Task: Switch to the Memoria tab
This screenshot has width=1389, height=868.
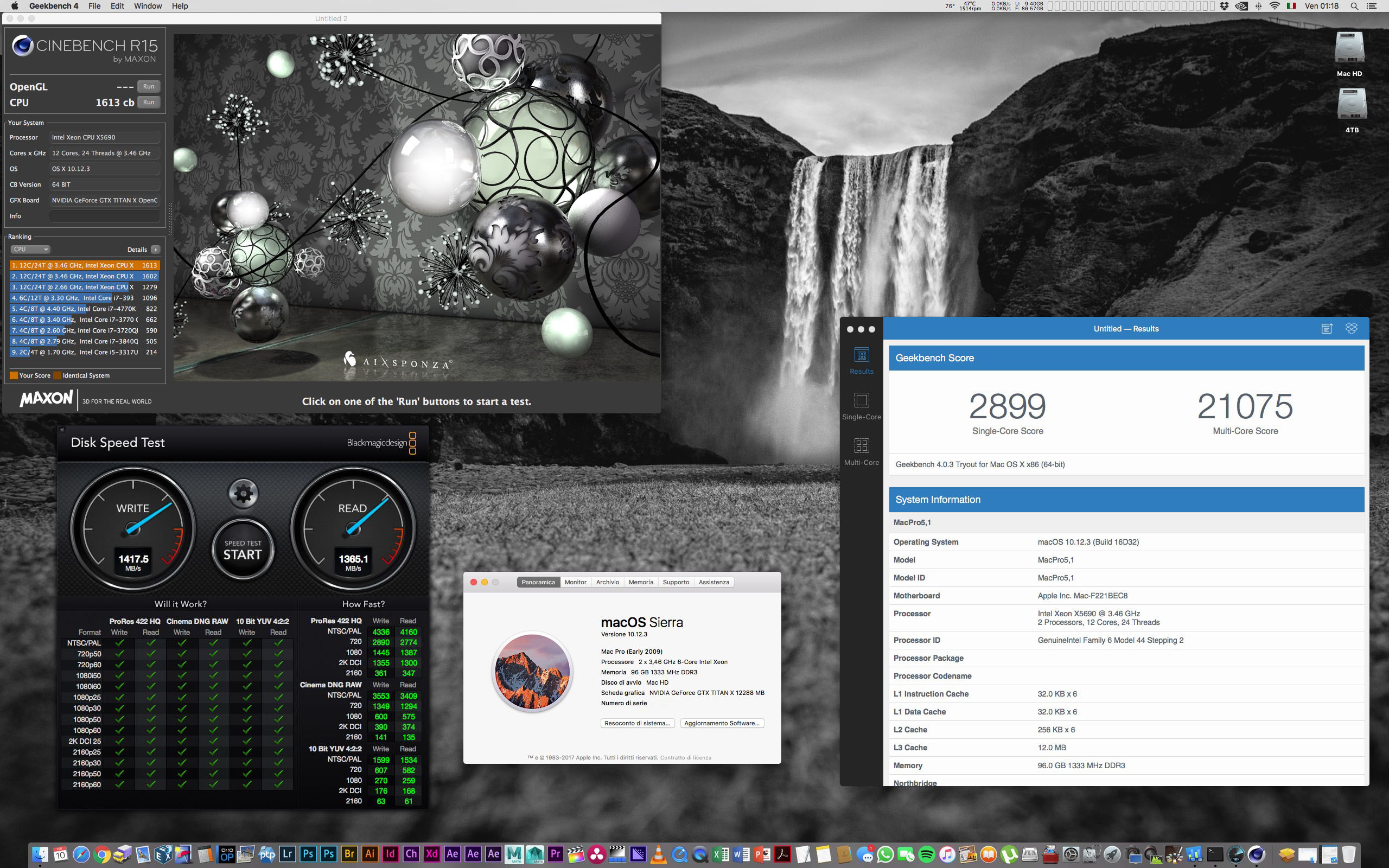Action: [641, 582]
